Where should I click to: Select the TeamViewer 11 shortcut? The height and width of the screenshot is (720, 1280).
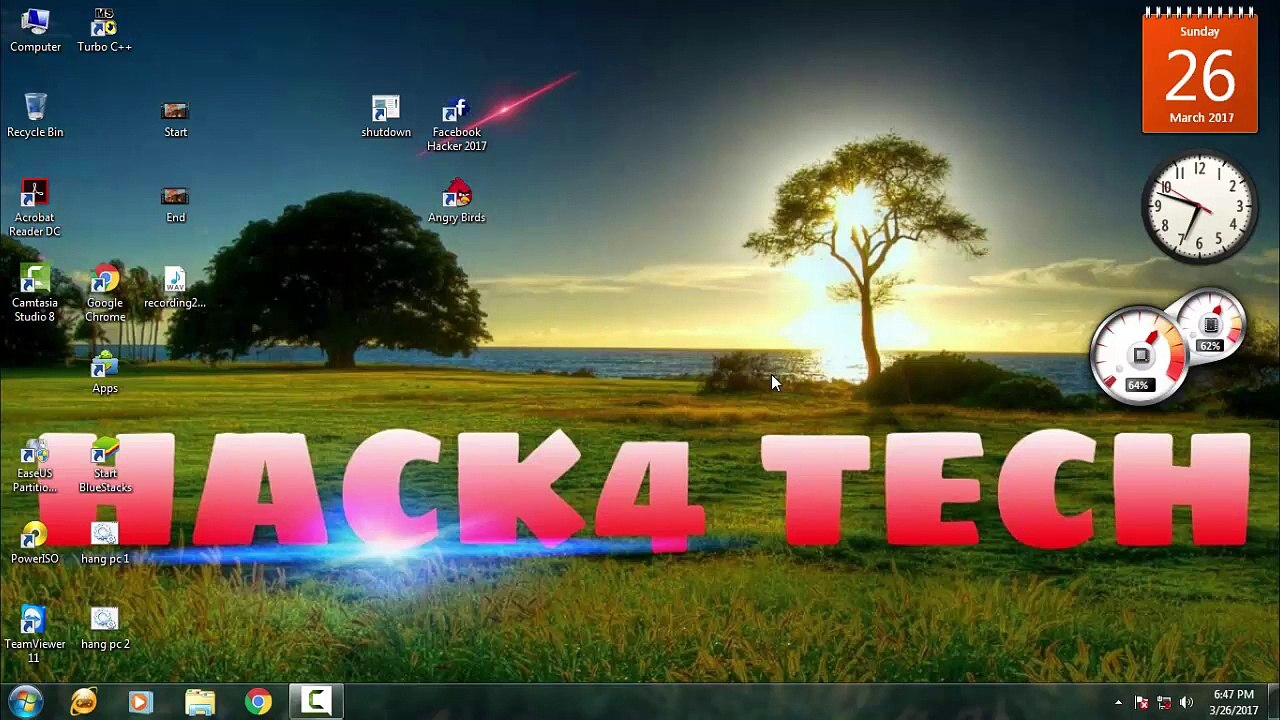click(x=34, y=635)
